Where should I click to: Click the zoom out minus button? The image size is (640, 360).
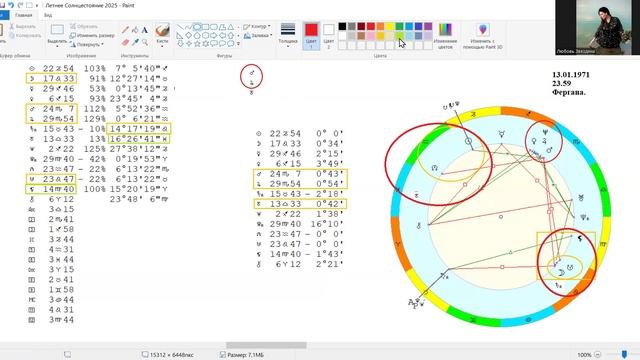point(598,355)
